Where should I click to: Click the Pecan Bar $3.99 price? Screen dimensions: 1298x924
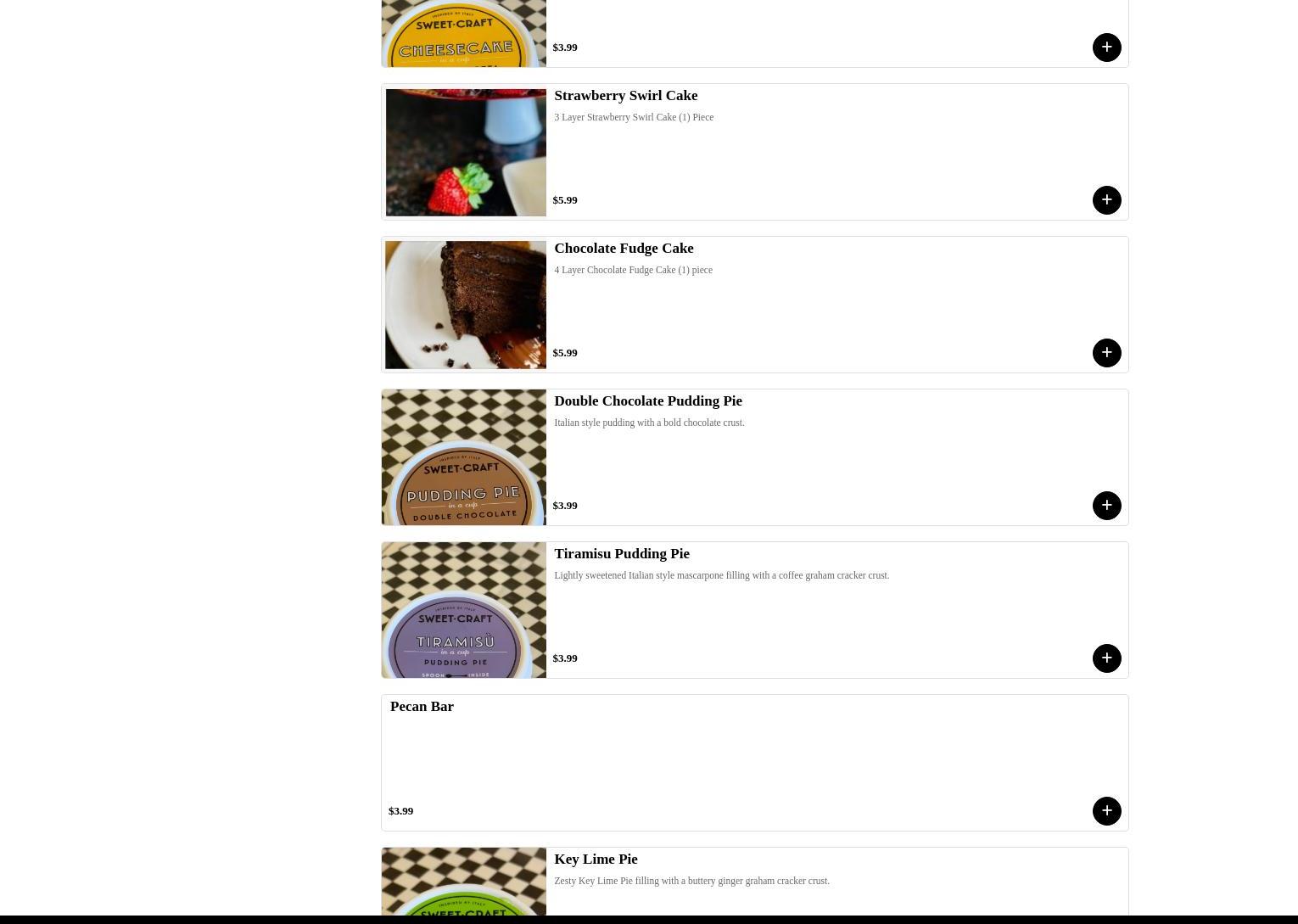pyautogui.click(x=400, y=811)
